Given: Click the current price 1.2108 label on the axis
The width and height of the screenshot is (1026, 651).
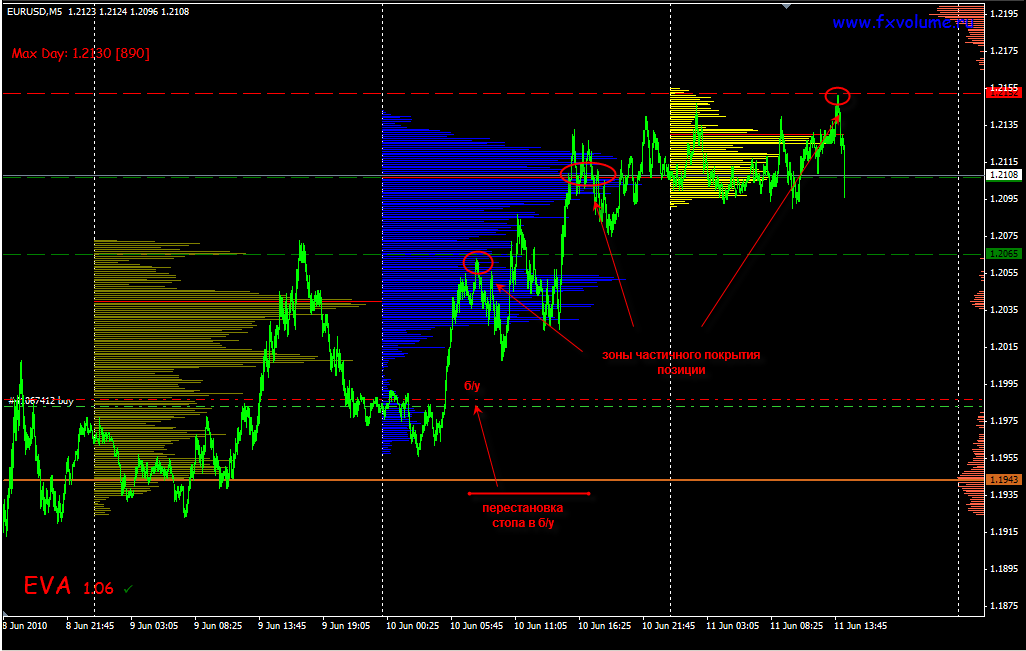Looking at the screenshot, I should (1003, 175).
